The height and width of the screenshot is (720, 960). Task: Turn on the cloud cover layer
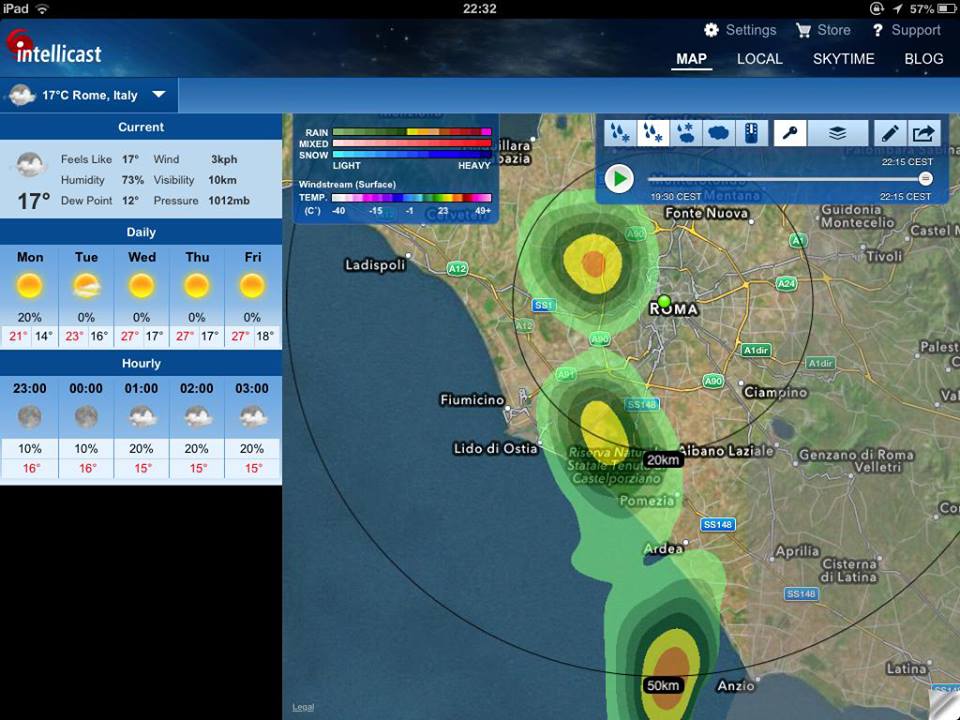(x=718, y=133)
